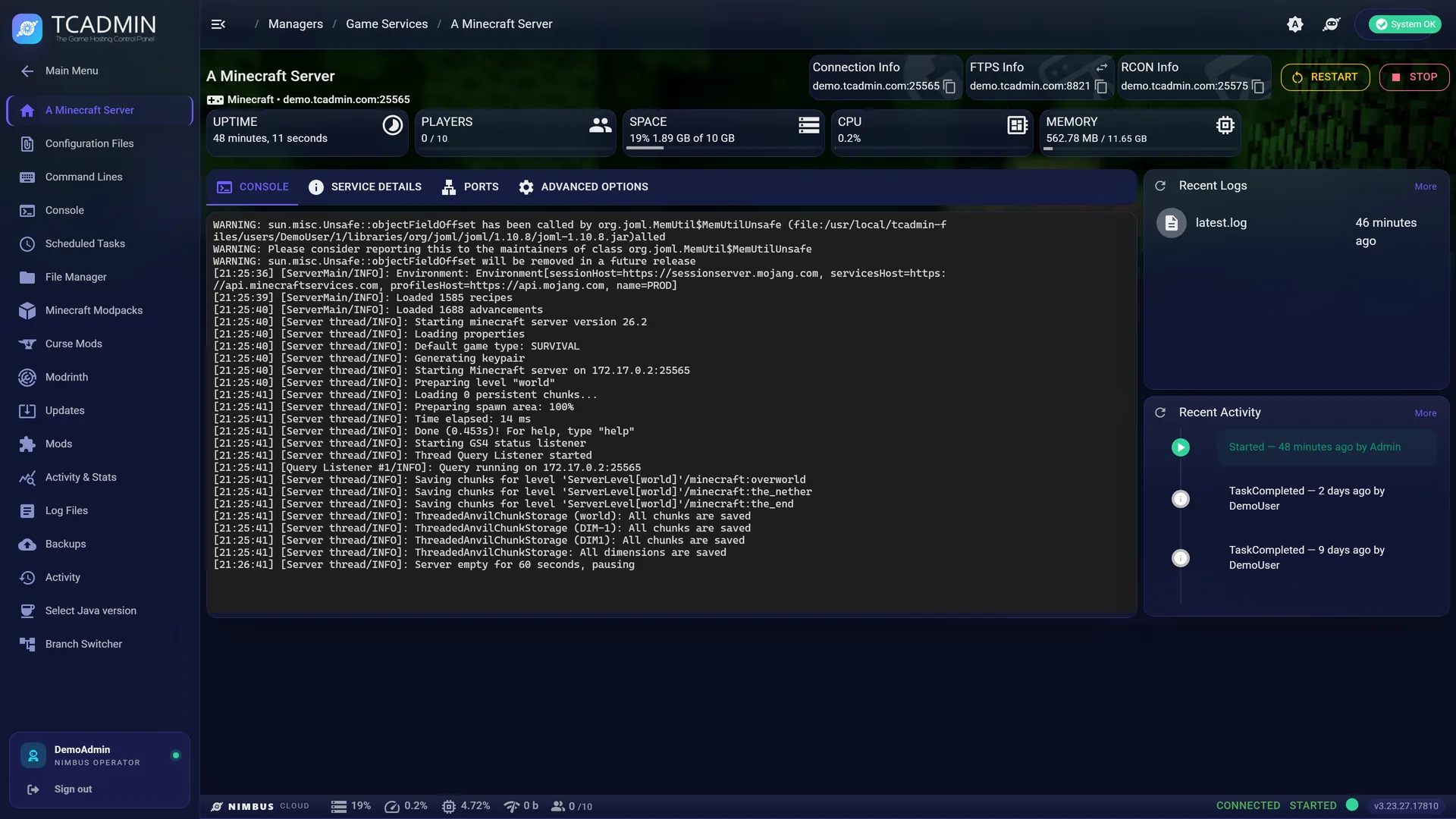
Task: Click the Memory usage progress bar
Action: click(x=1141, y=149)
